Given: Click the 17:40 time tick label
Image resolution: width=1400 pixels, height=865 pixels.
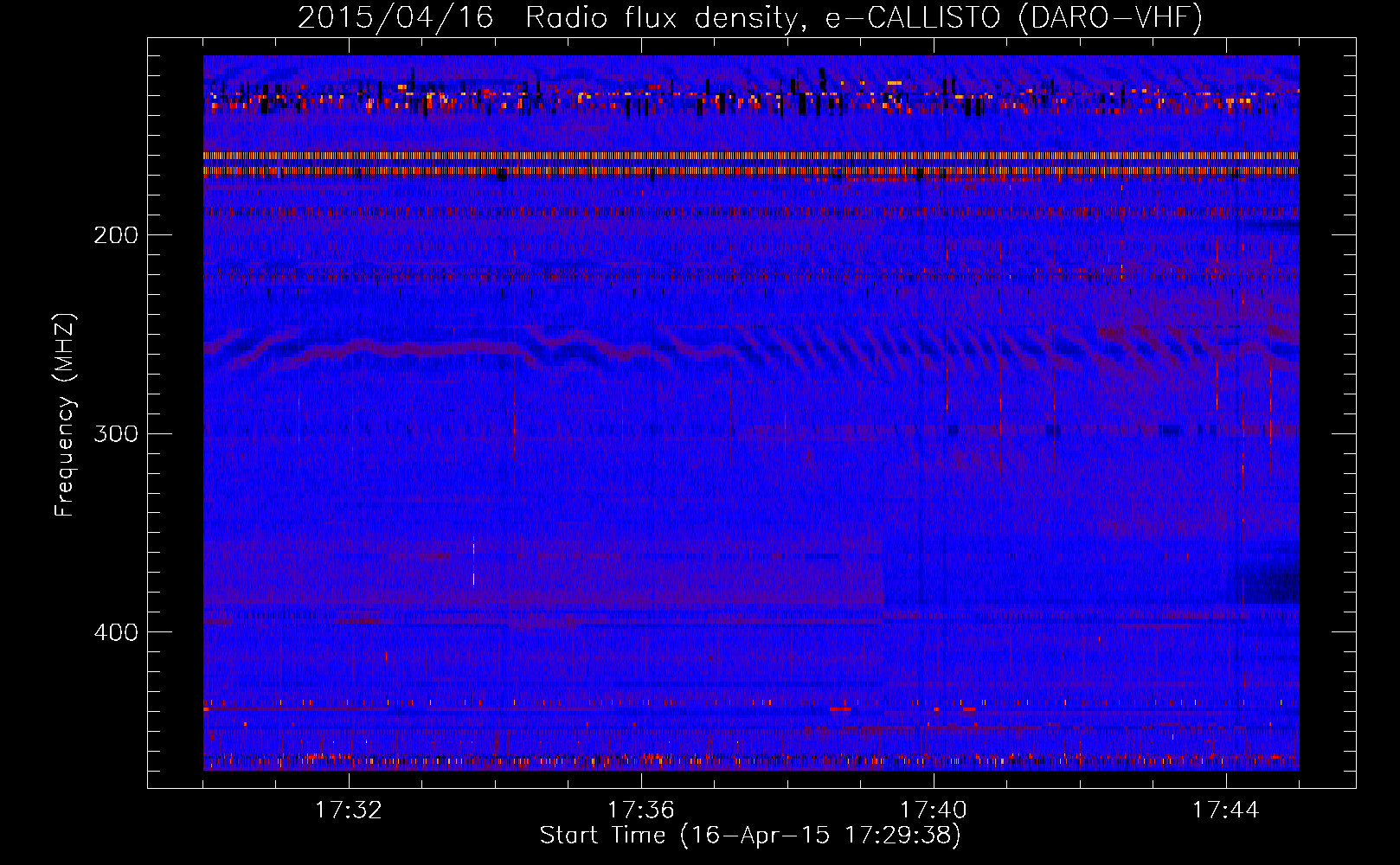Looking at the screenshot, I should [934, 811].
